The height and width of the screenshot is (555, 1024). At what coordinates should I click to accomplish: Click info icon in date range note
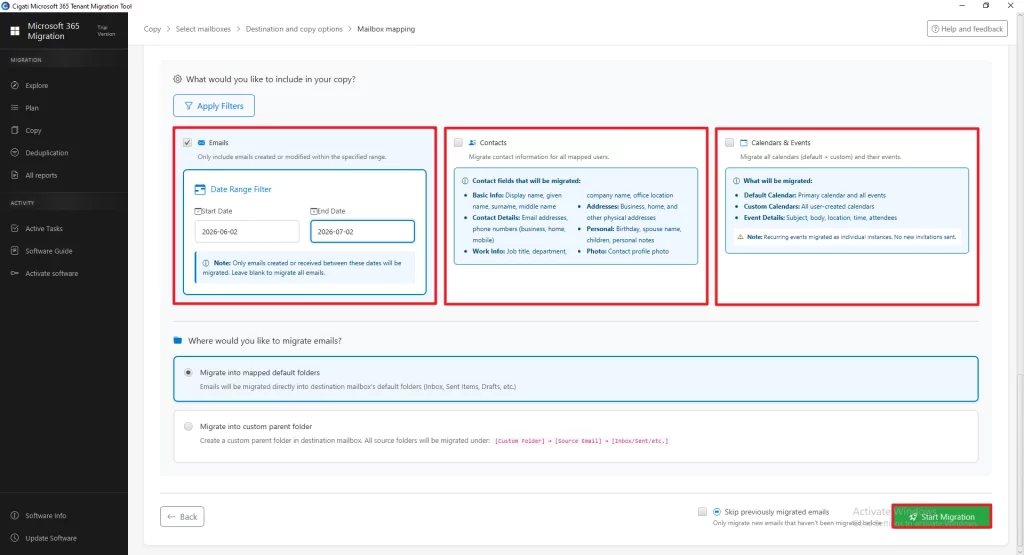[x=206, y=263]
